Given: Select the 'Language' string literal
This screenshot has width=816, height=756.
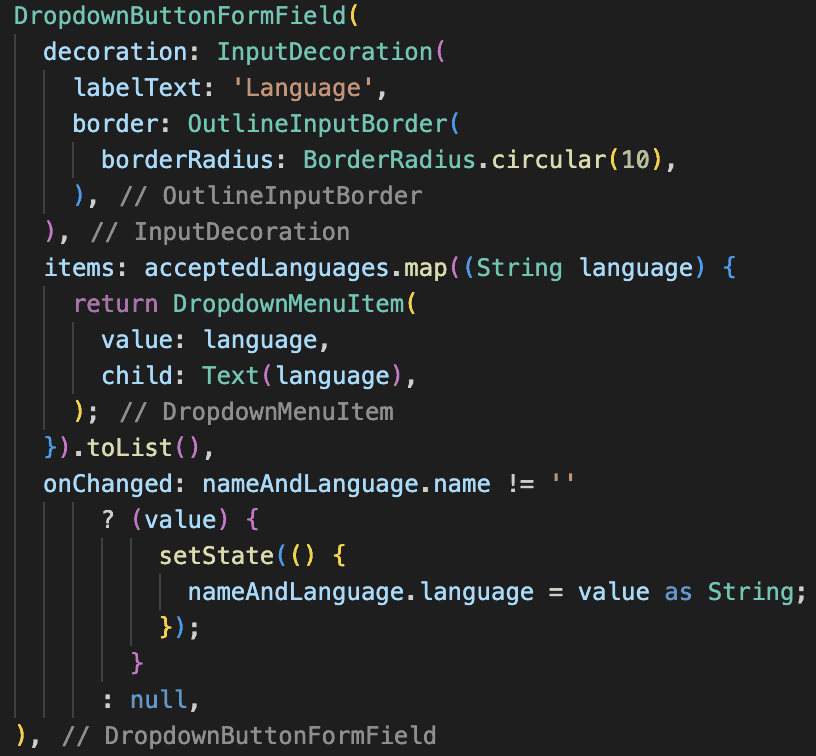Looking at the screenshot, I should [x=303, y=87].
